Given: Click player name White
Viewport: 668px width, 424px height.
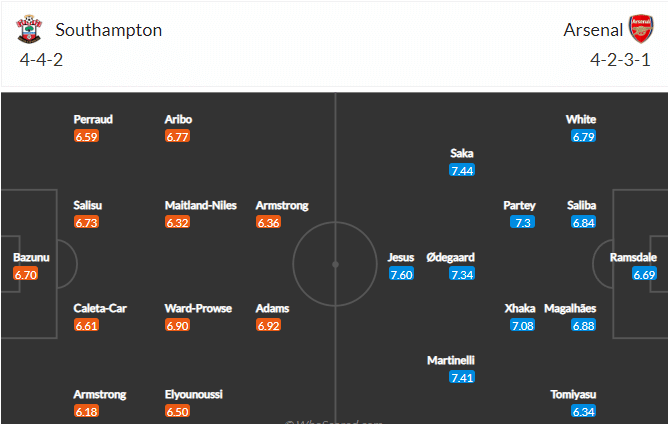Looking at the screenshot, I should click(x=581, y=119).
